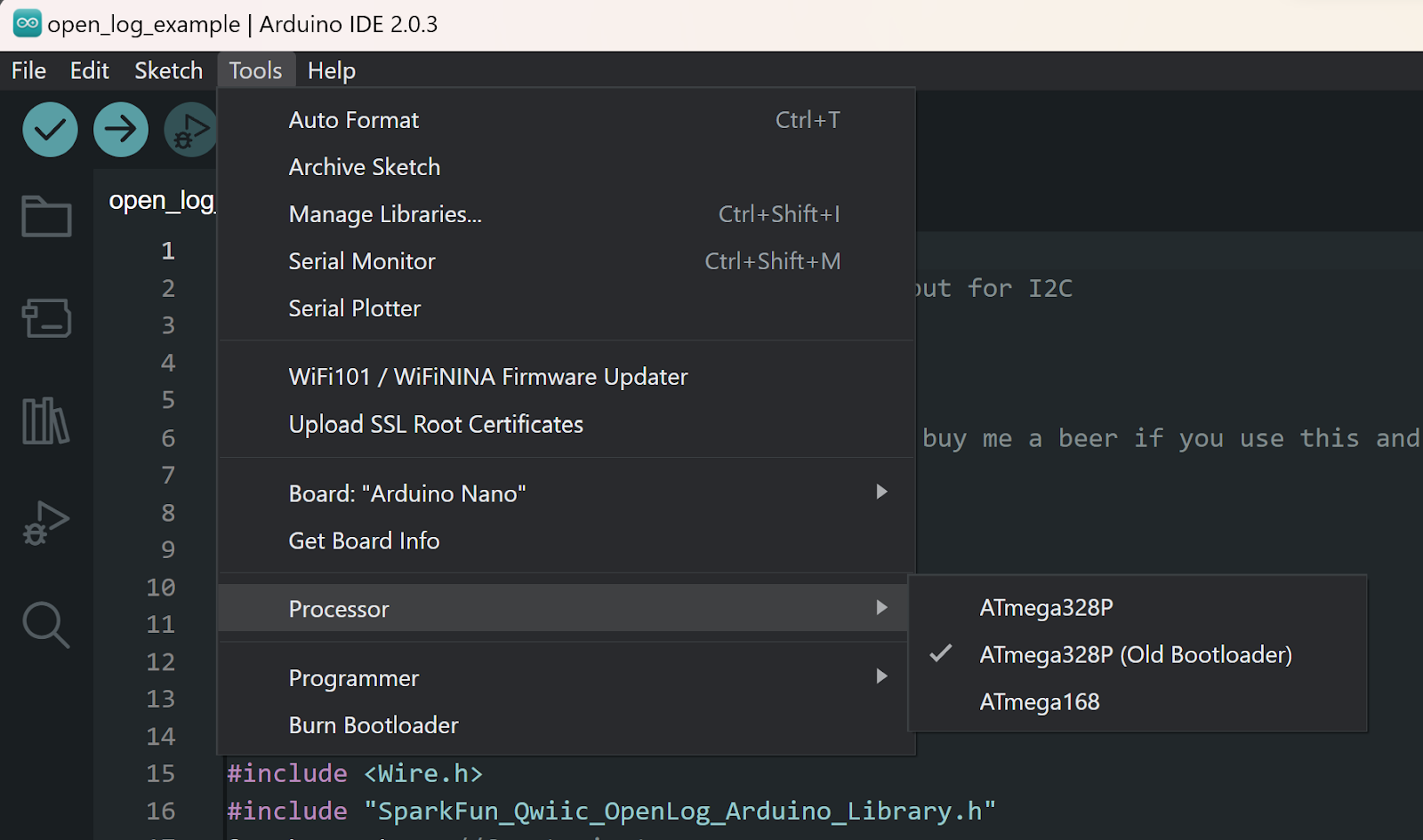Click line number 1 in gutter
1423x840 pixels.
(x=168, y=251)
